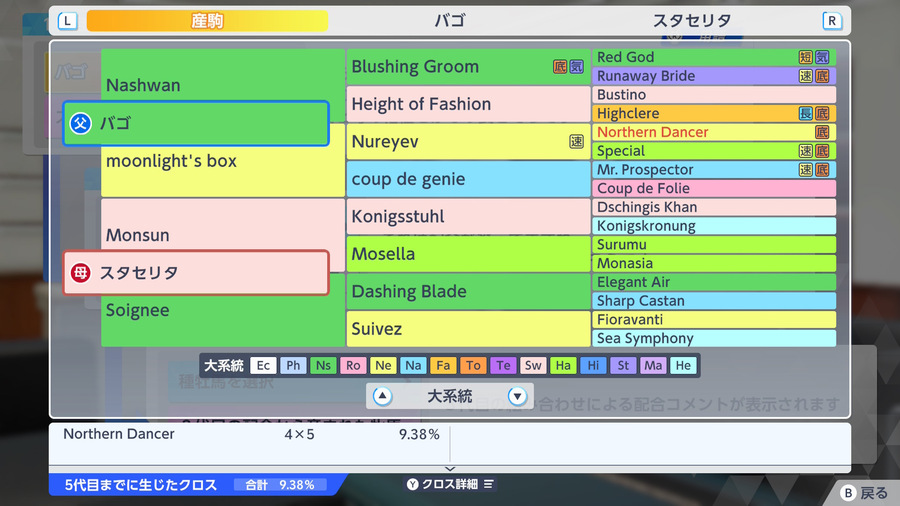This screenshot has width=900, height=506.
Task: Click the He lineage color swatch
Action: click(683, 365)
